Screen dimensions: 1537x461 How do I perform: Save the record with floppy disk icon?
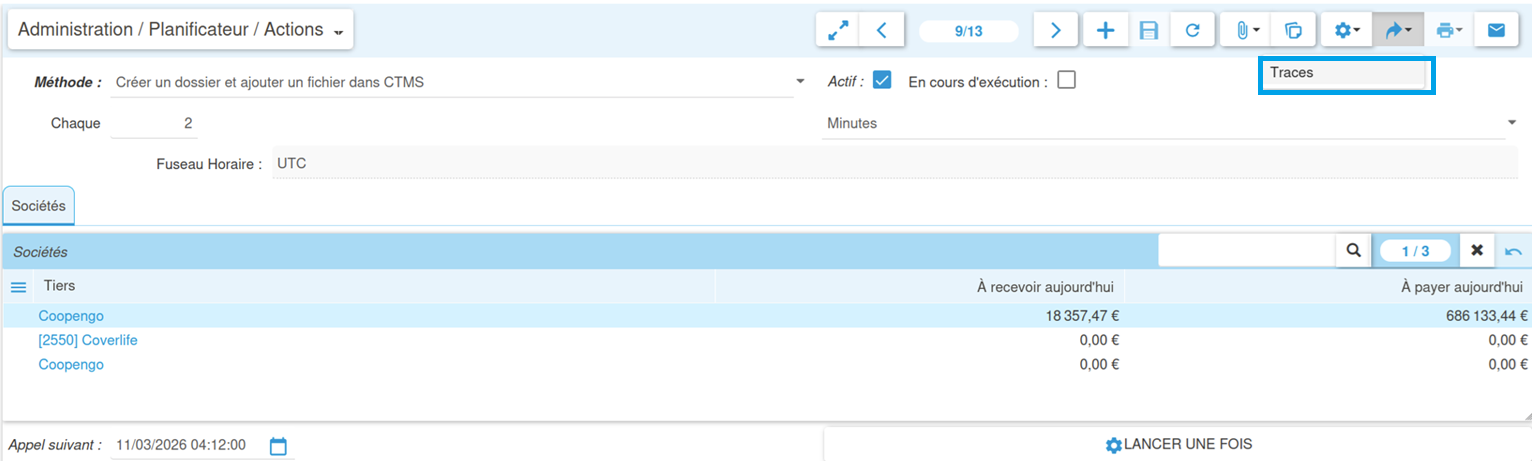coord(1148,30)
